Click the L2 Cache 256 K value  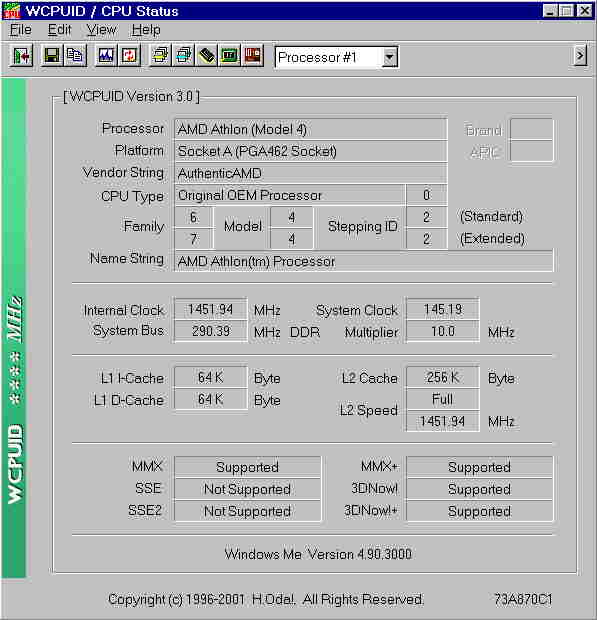(443, 377)
